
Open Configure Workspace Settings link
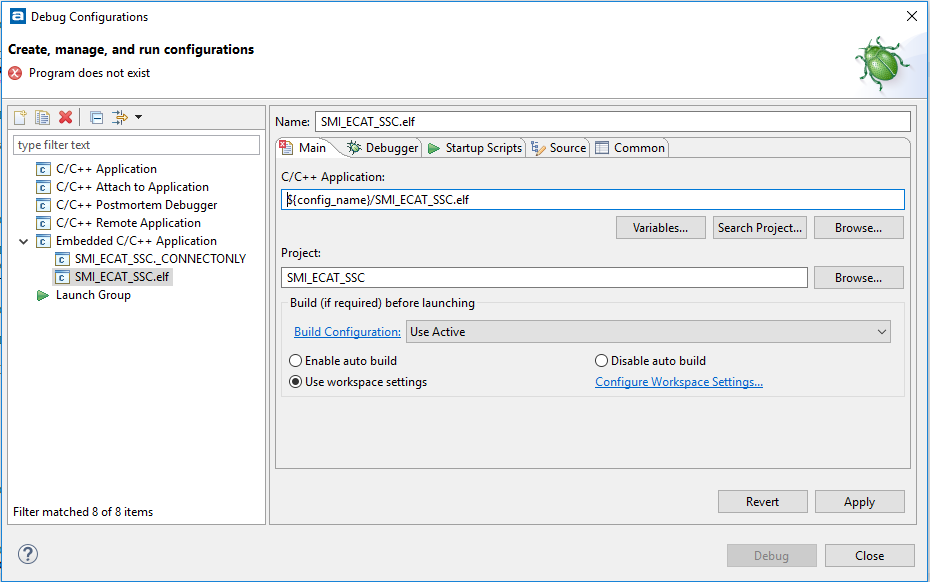679,382
